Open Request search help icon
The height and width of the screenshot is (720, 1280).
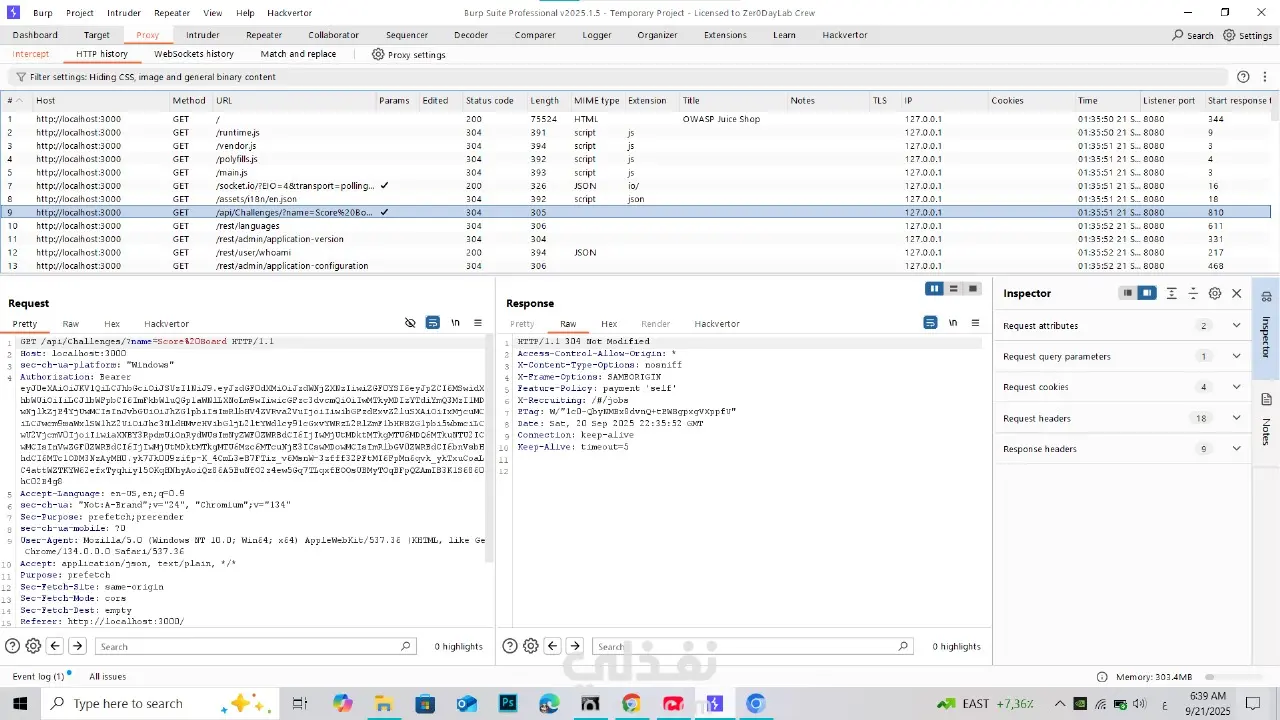[x=12, y=646]
